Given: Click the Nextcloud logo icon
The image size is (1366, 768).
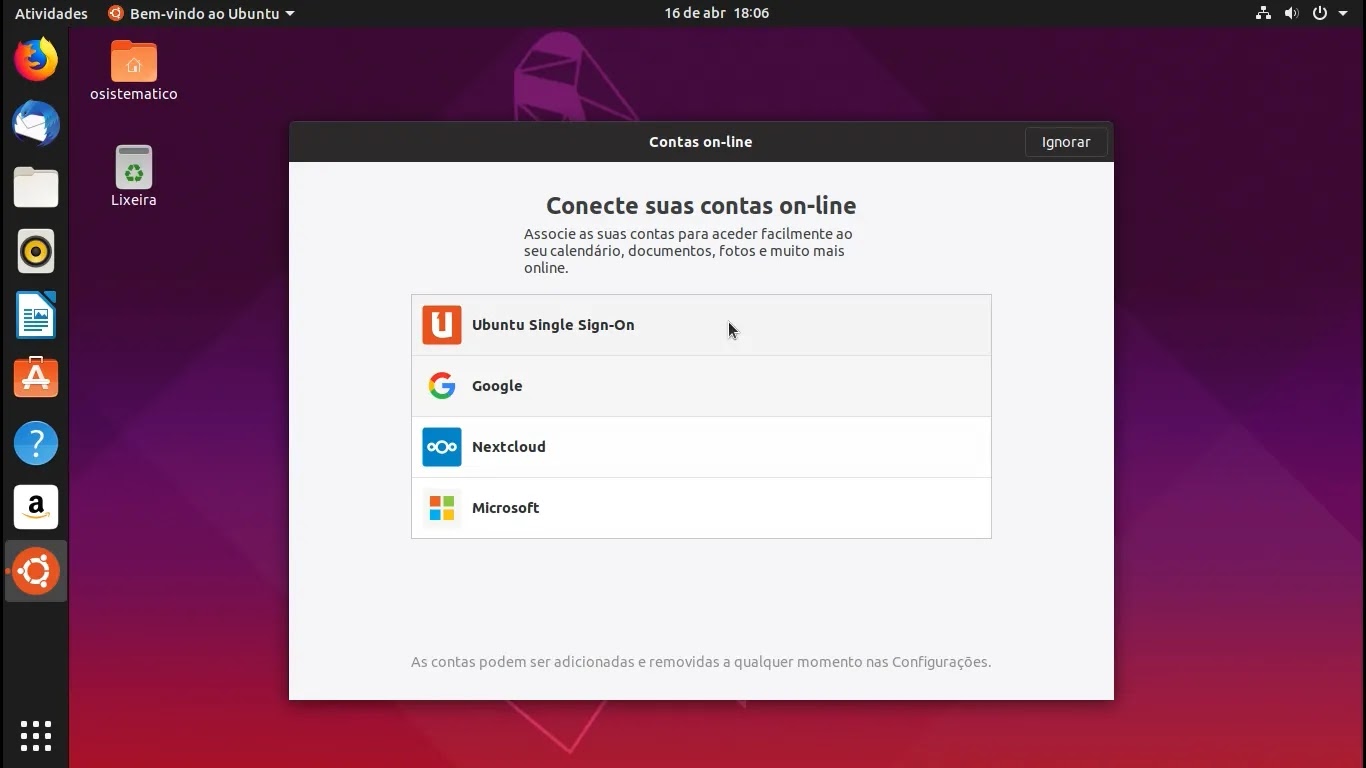Looking at the screenshot, I should click(442, 447).
